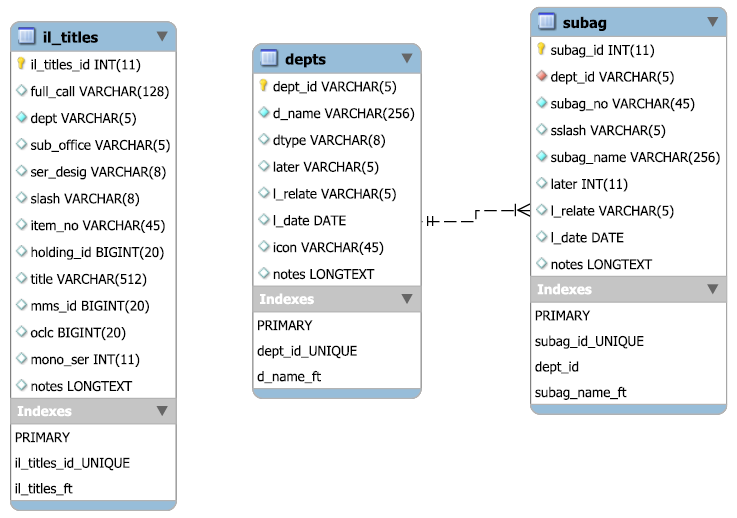Collapse the Indexes section in depts

tap(407, 299)
